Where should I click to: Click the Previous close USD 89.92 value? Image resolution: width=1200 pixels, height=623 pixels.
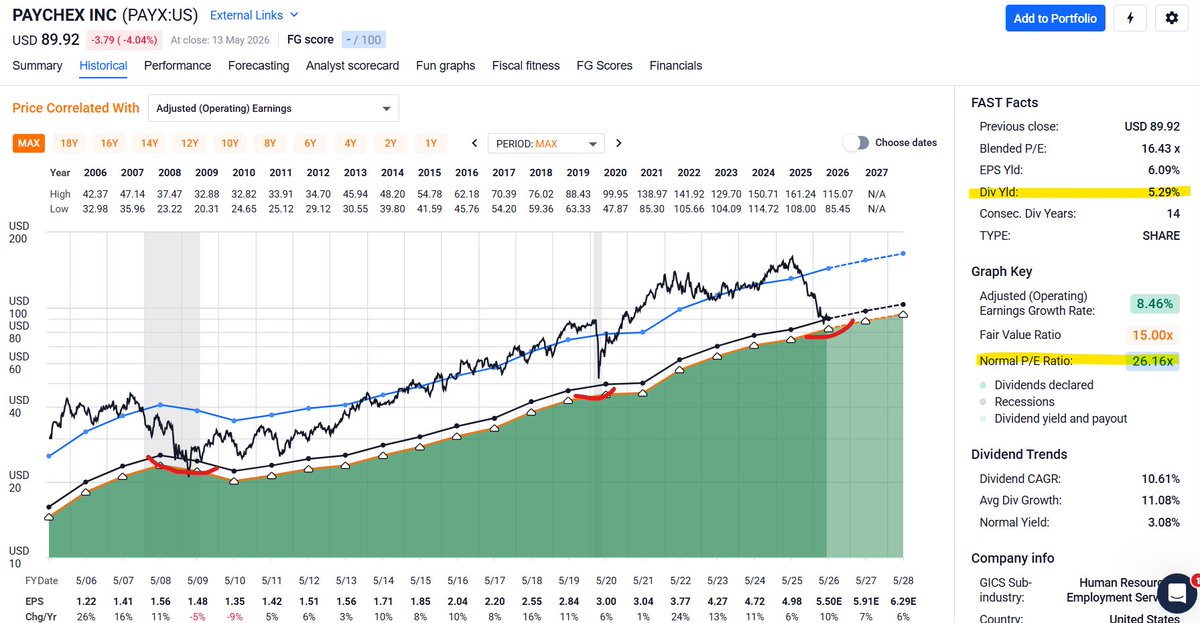point(1153,126)
